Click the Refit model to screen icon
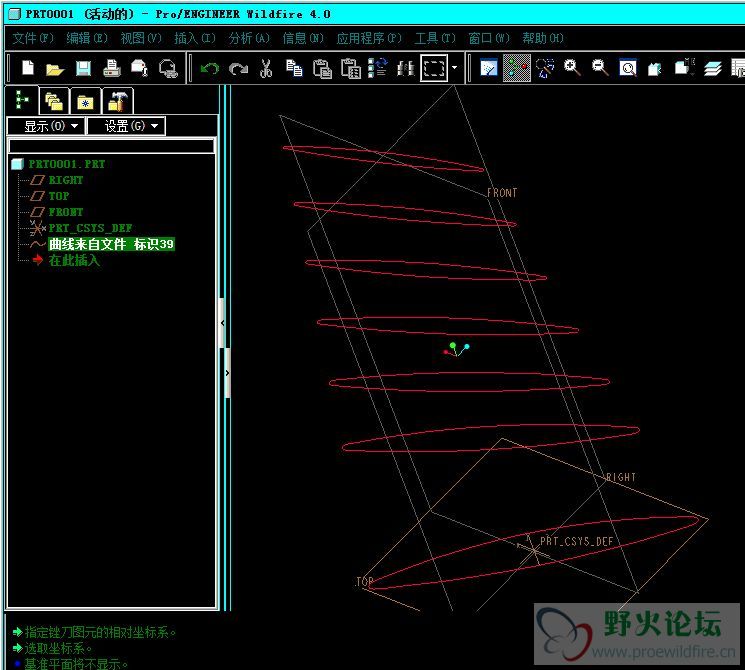Image resolution: width=745 pixels, height=670 pixels. pyautogui.click(x=628, y=68)
